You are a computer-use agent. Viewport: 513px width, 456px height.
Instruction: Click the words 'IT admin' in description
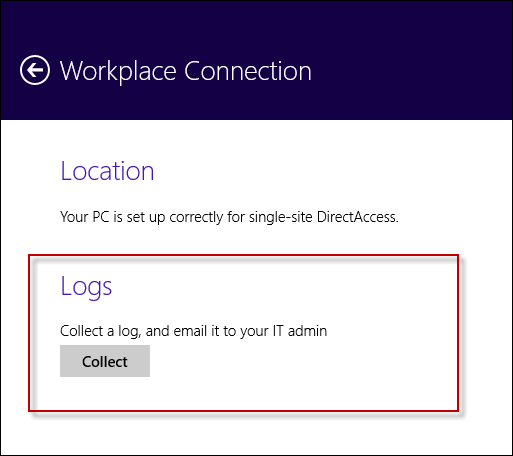click(x=300, y=331)
